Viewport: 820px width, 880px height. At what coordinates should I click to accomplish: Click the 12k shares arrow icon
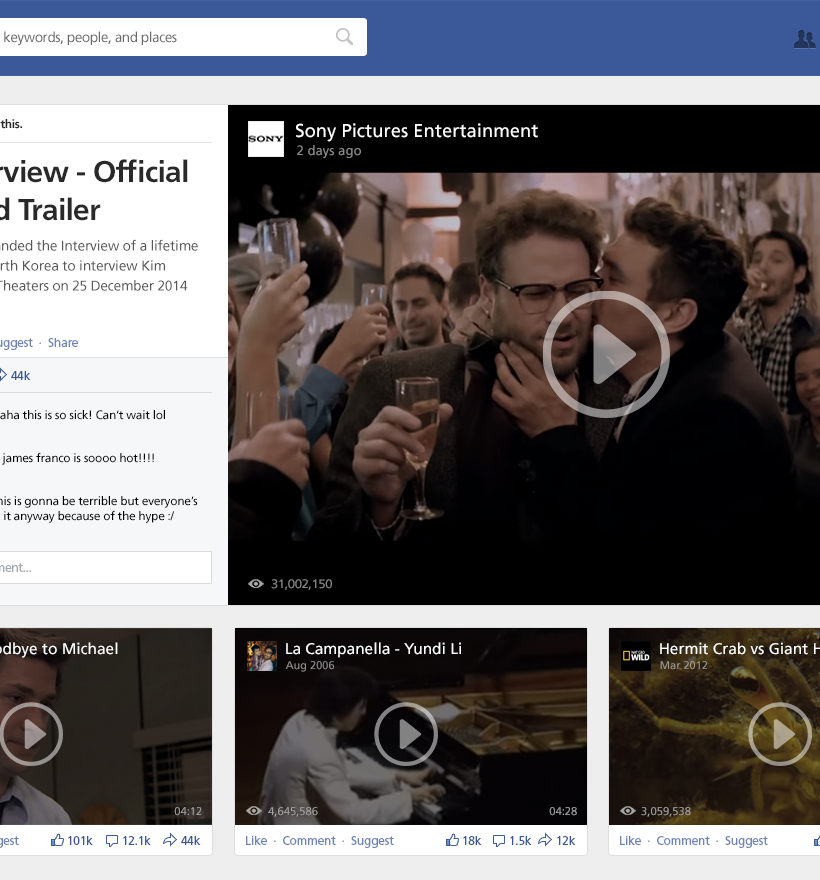[545, 841]
